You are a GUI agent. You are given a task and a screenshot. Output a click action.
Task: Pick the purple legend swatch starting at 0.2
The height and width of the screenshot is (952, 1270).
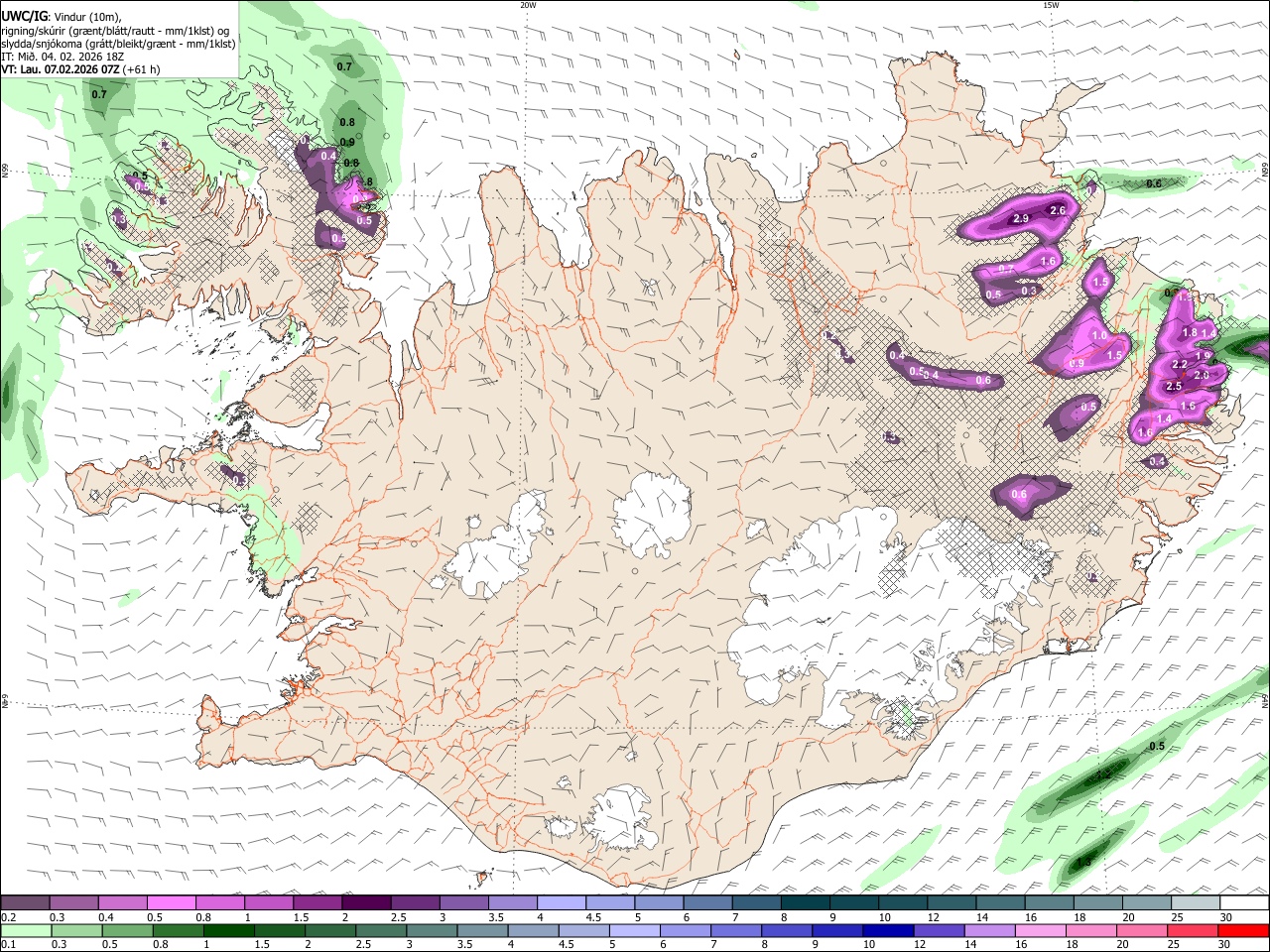tap(25, 903)
